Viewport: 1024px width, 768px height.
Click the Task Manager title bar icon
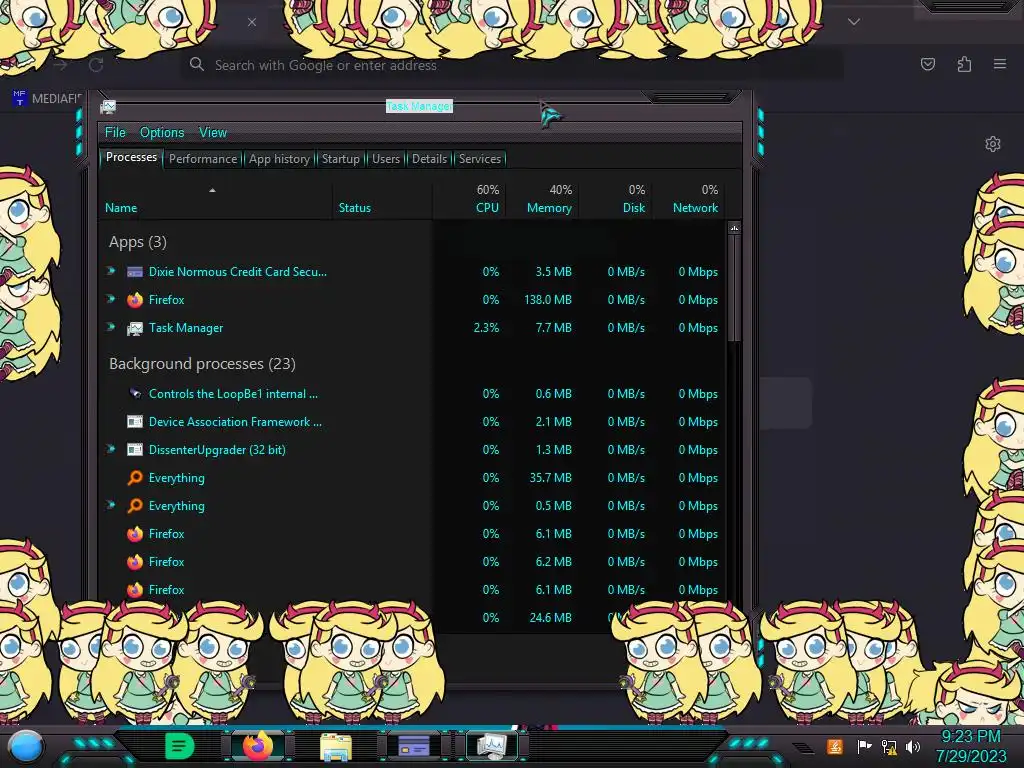[108, 107]
